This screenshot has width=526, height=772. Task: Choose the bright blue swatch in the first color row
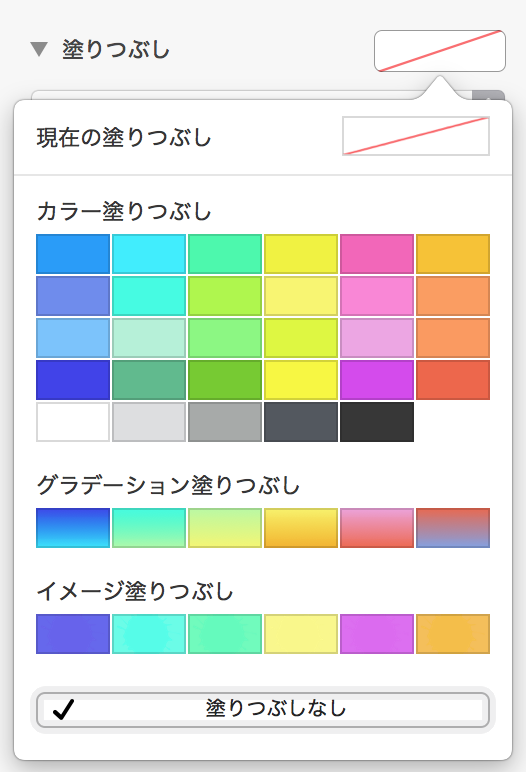click(x=73, y=254)
